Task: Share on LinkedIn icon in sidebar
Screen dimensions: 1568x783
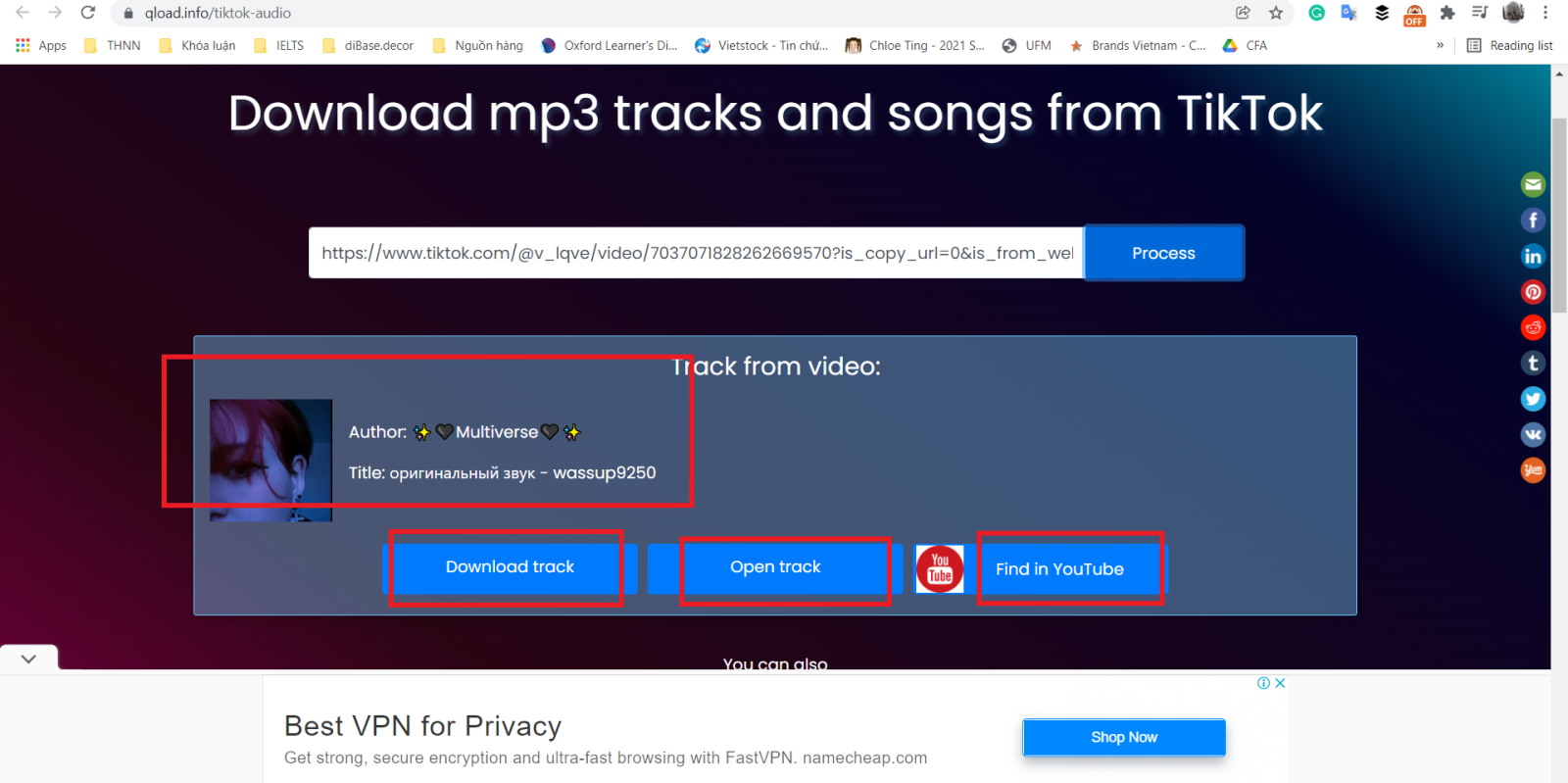Action: (x=1533, y=256)
